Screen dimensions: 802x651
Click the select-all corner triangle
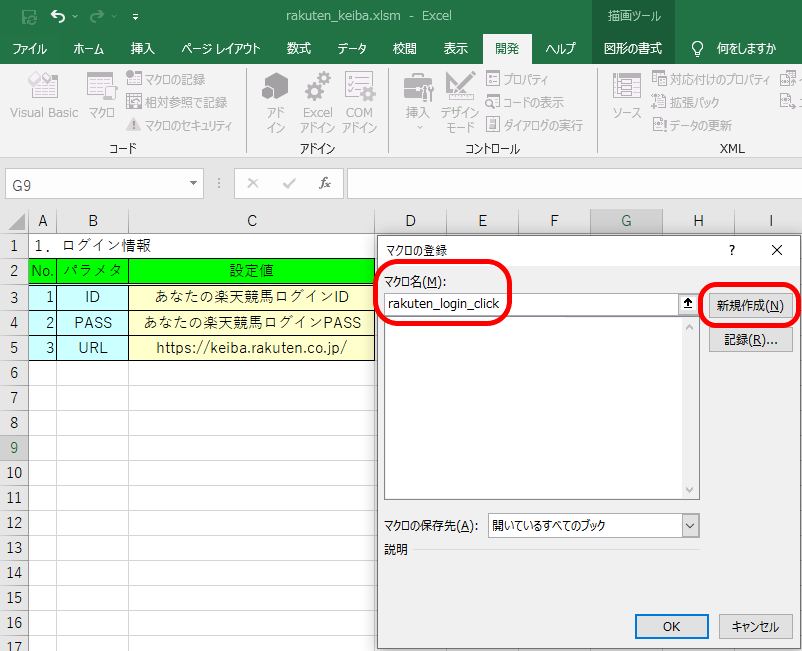point(16,221)
